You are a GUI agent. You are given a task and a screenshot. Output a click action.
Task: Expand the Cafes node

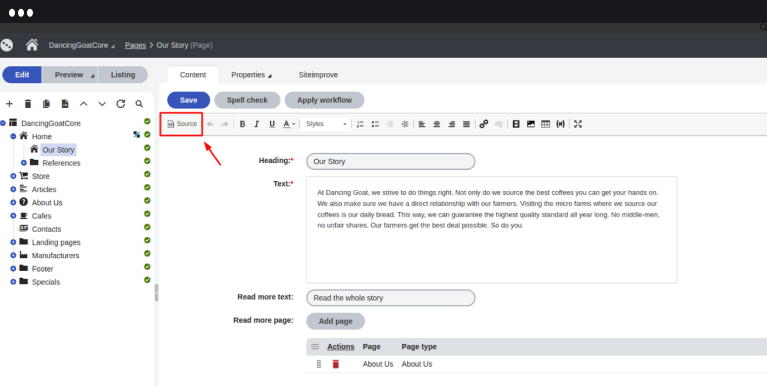point(13,216)
